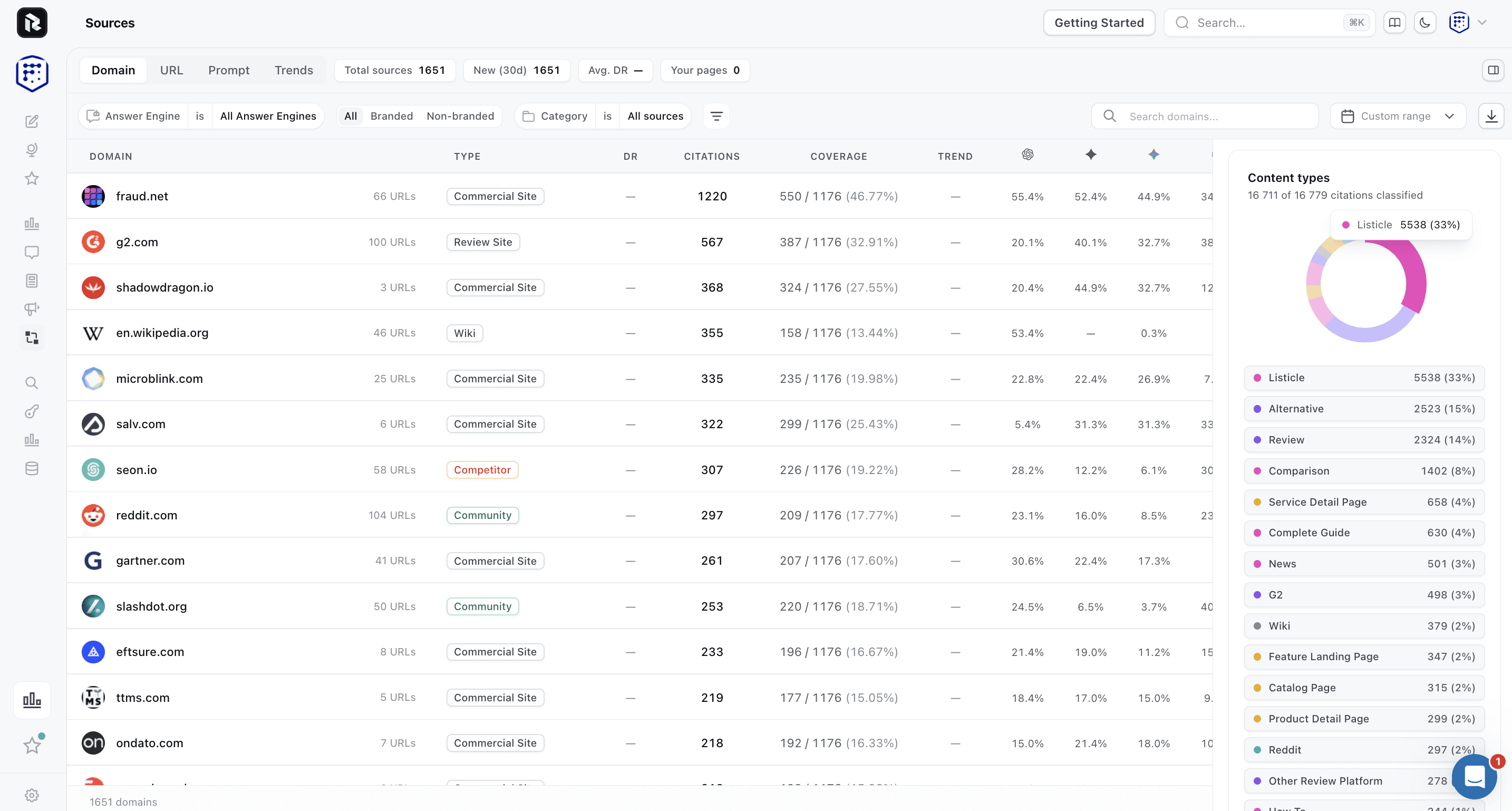The image size is (1512, 811).
Task: Download sources with the export icon
Action: point(1491,117)
